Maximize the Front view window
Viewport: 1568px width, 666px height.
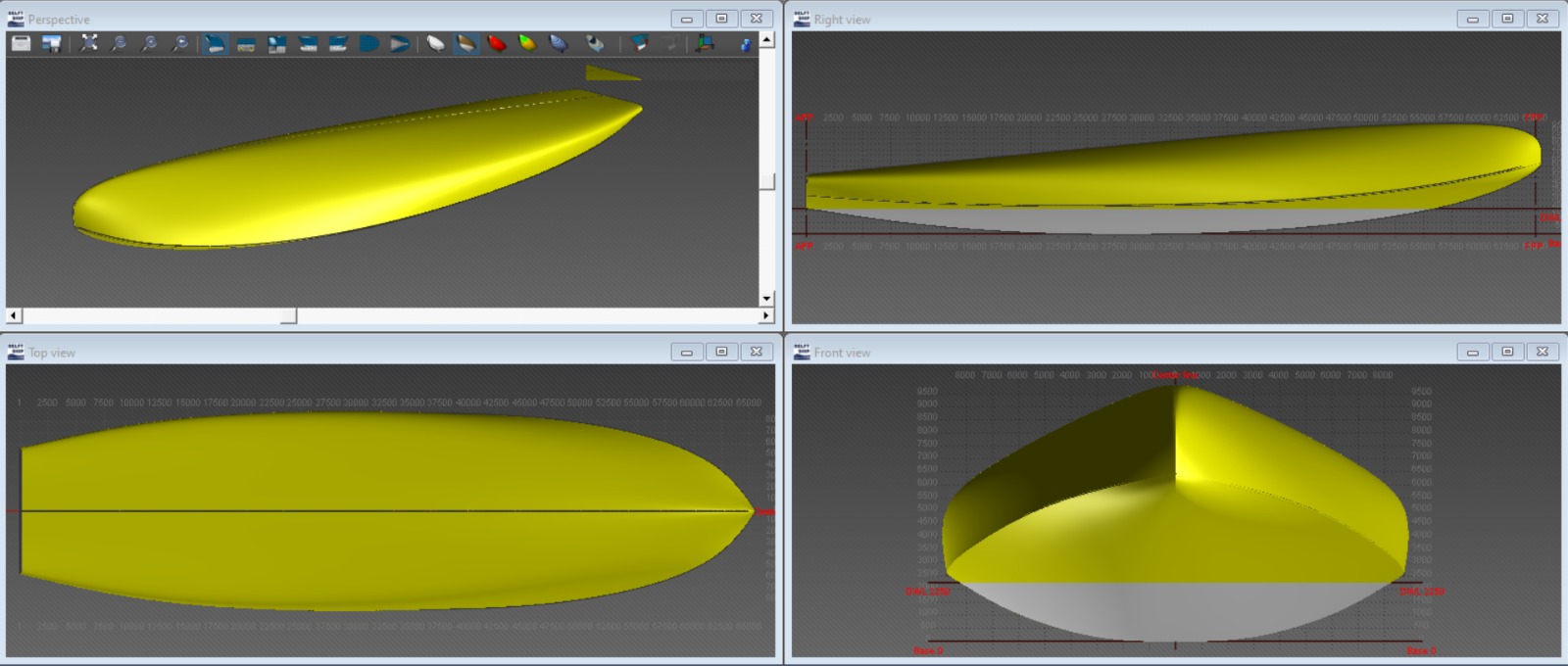pos(1507,352)
